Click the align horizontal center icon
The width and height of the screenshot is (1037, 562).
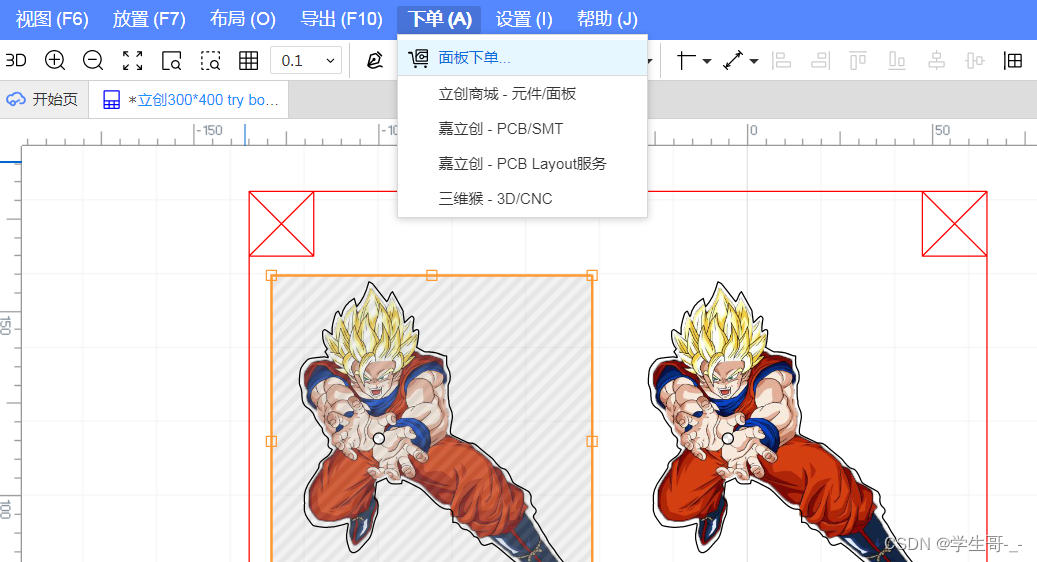(x=936, y=60)
